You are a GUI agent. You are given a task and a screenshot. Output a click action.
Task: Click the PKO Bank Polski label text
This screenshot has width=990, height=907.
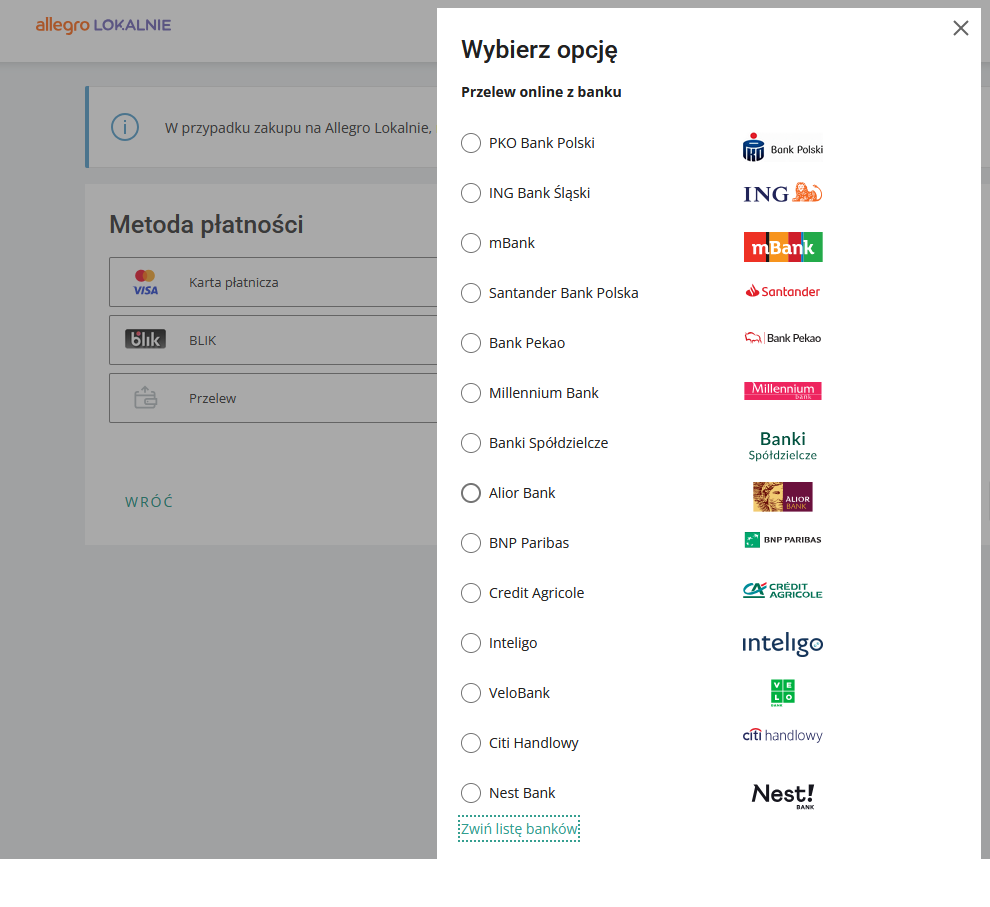pos(542,143)
